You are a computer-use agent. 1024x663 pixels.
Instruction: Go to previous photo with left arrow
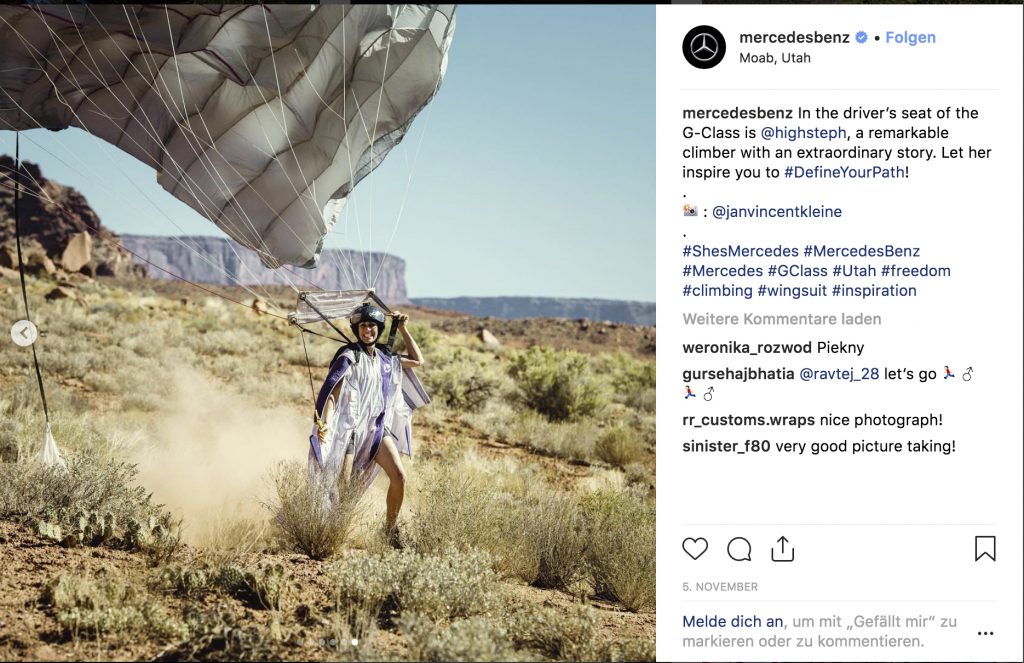tap(24, 333)
